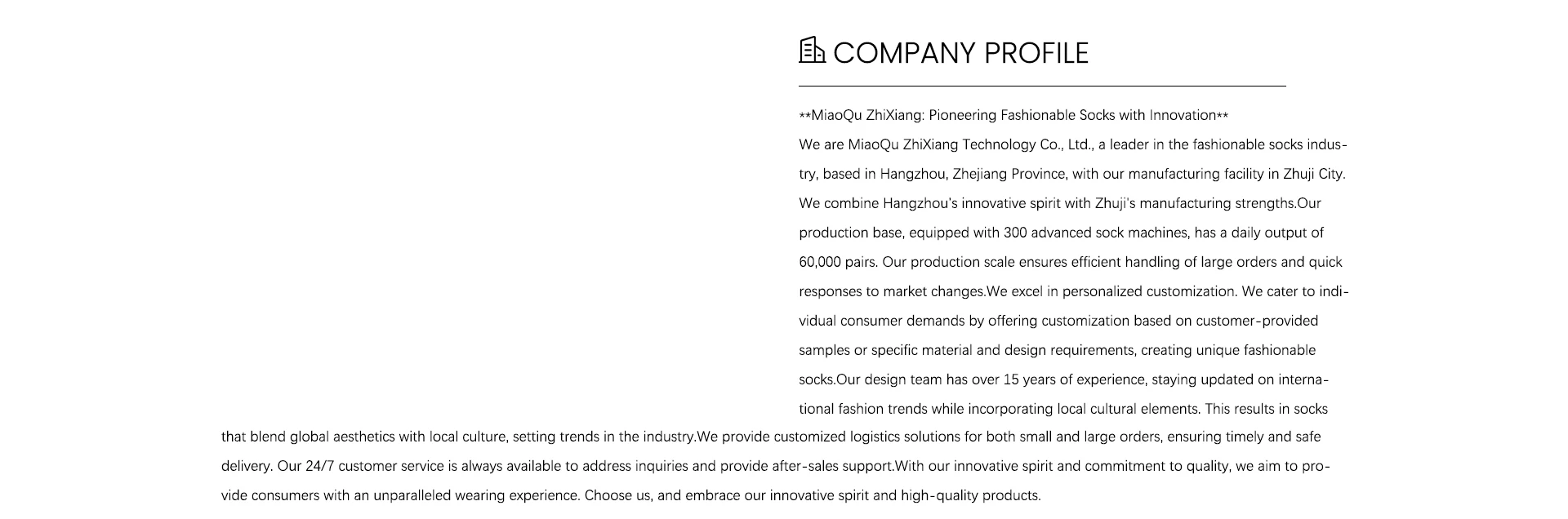
Task: Click 'unparalleled wearing experience' text
Action: click(476, 495)
